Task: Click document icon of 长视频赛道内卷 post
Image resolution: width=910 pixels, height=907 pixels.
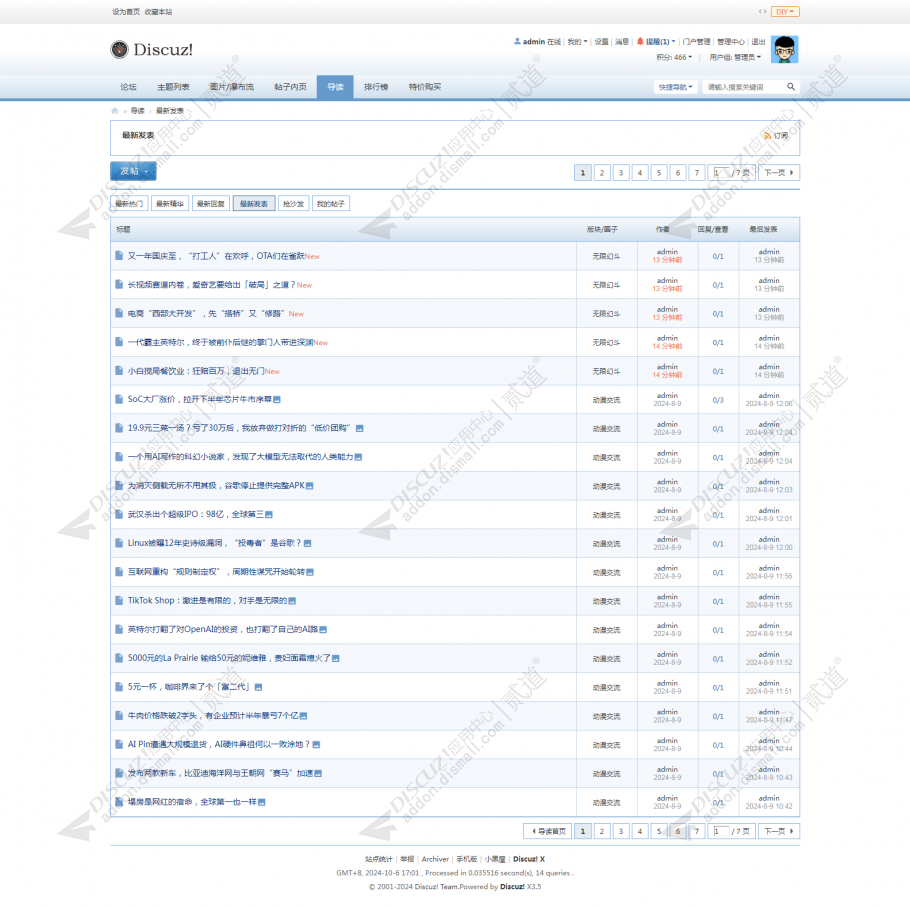Action: tap(119, 284)
